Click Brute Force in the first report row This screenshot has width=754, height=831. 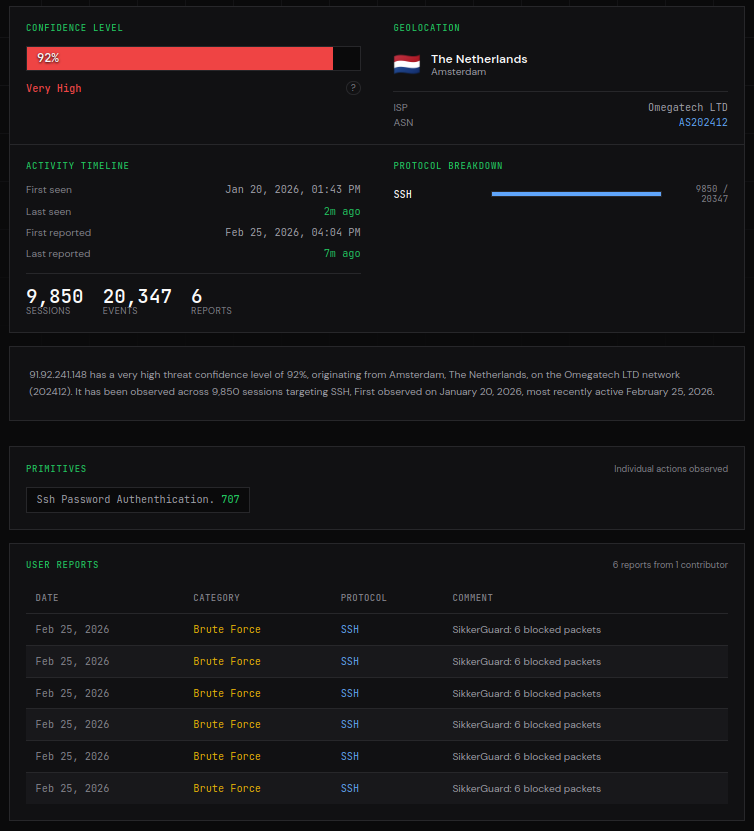pos(227,630)
